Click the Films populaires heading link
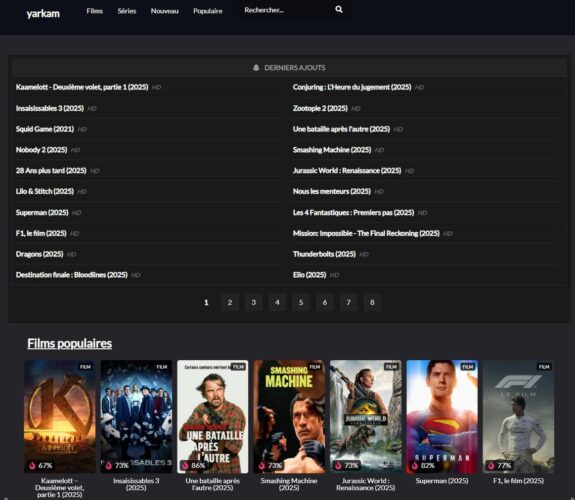The width and height of the screenshot is (575, 500). (x=70, y=344)
